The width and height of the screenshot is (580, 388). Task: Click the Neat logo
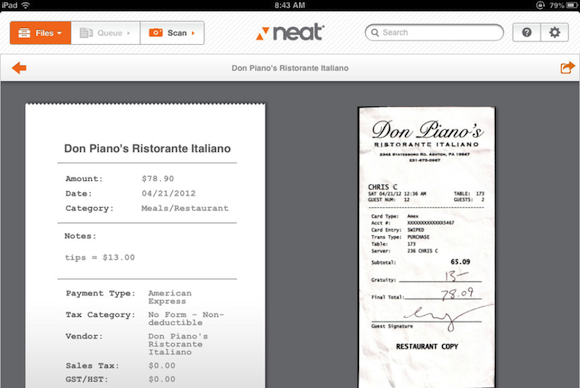click(290, 32)
